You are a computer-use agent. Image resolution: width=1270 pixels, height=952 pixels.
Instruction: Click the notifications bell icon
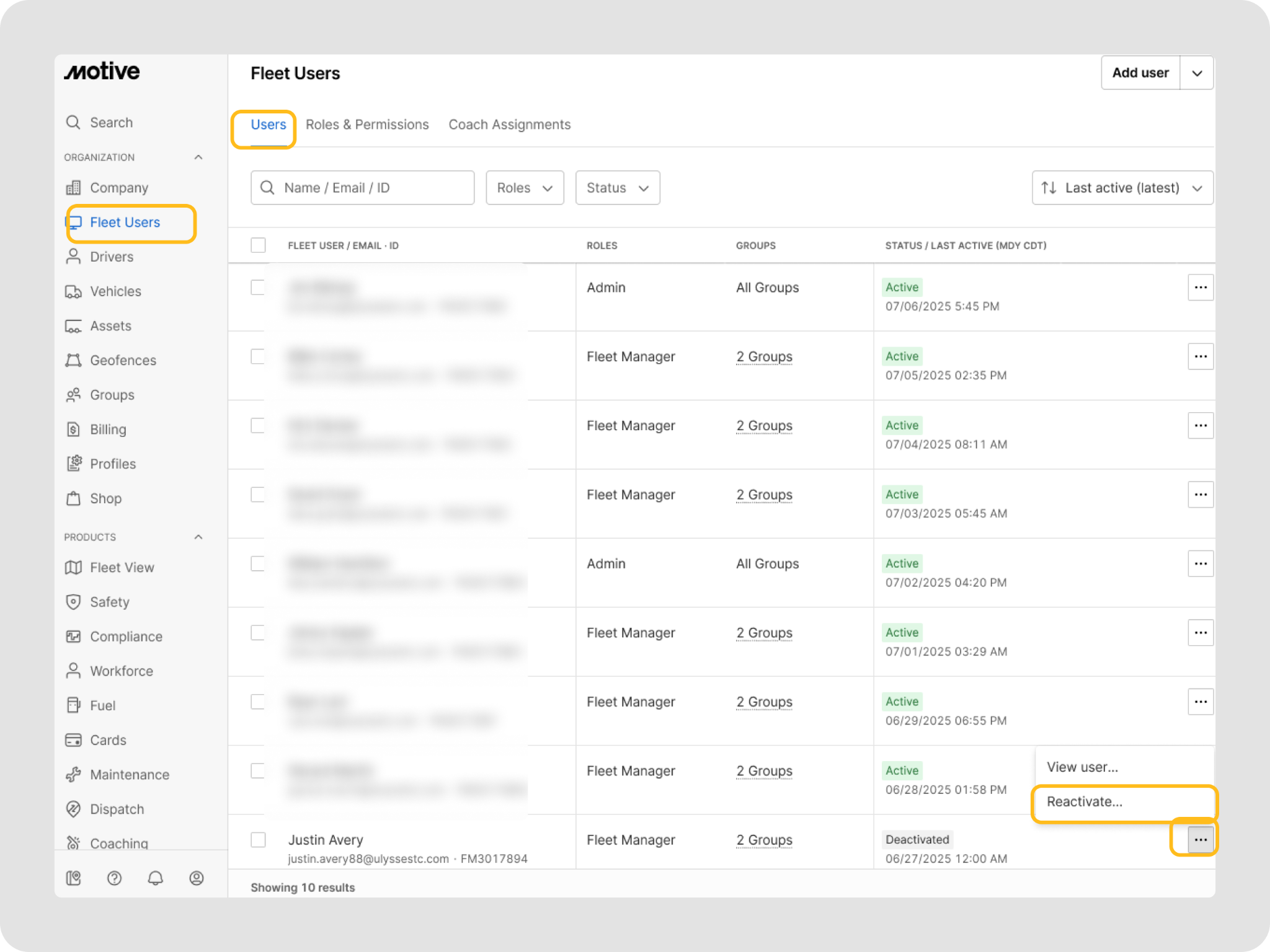pos(155,878)
